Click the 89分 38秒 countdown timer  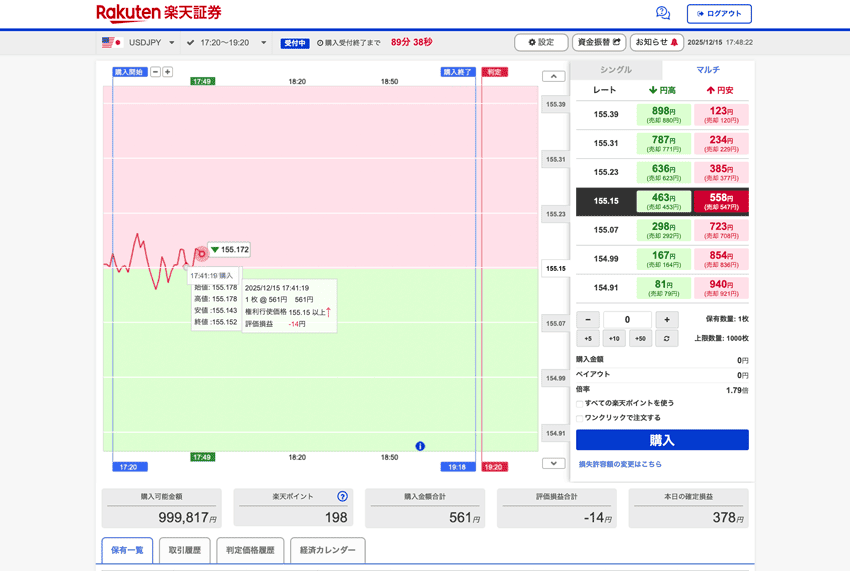pos(411,42)
